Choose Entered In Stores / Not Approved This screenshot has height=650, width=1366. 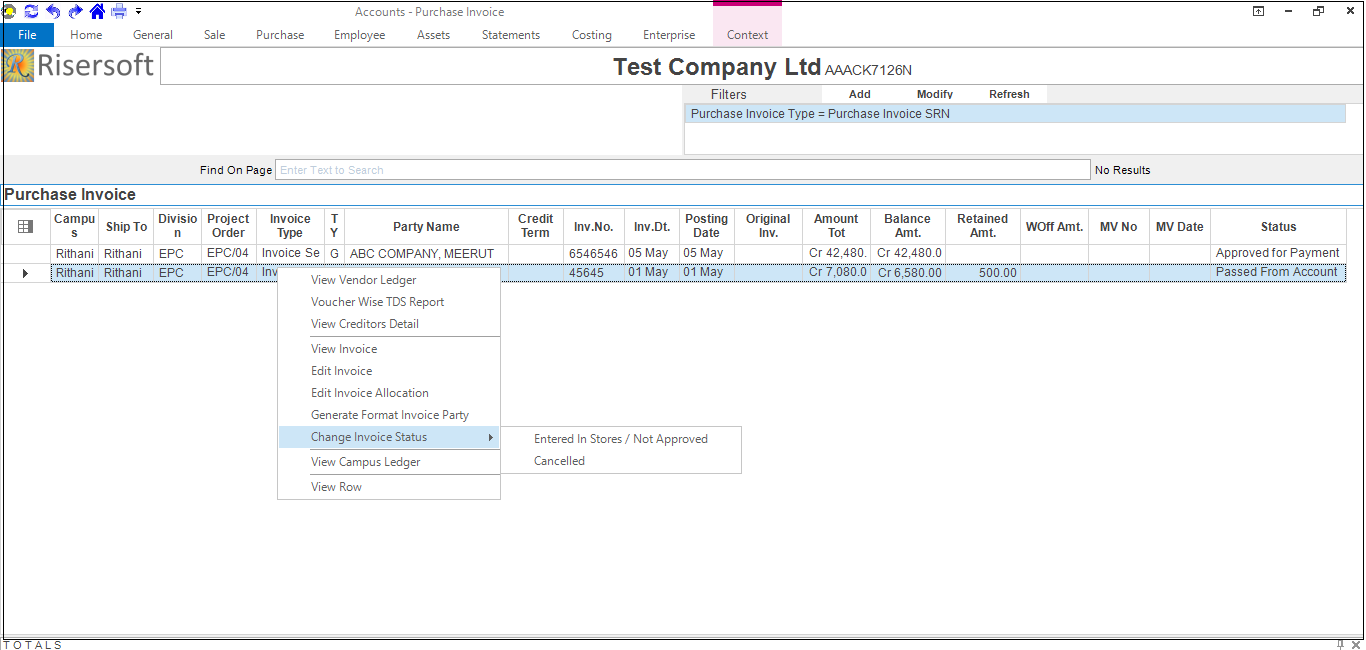[x=620, y=439]
